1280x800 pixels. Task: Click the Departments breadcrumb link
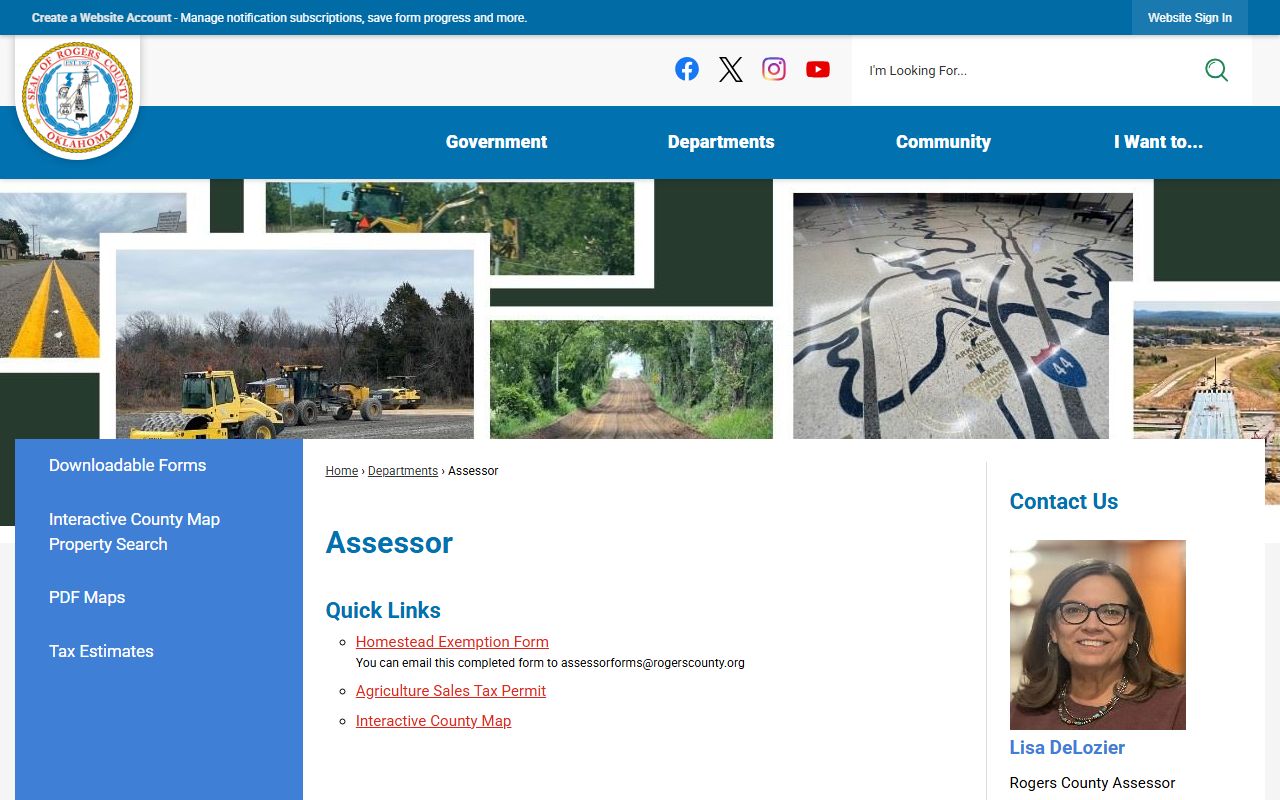[403, 471]
